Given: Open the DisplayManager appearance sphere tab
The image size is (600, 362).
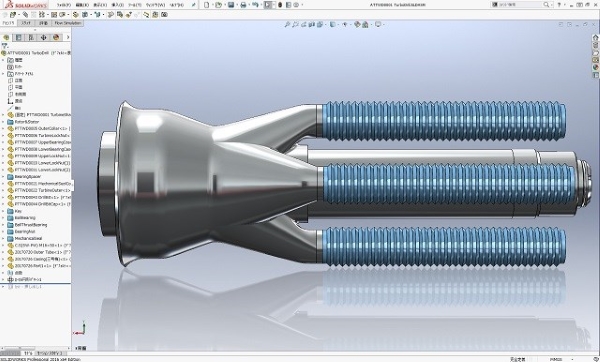Looking at the screenshot, I should coord(56,37).
